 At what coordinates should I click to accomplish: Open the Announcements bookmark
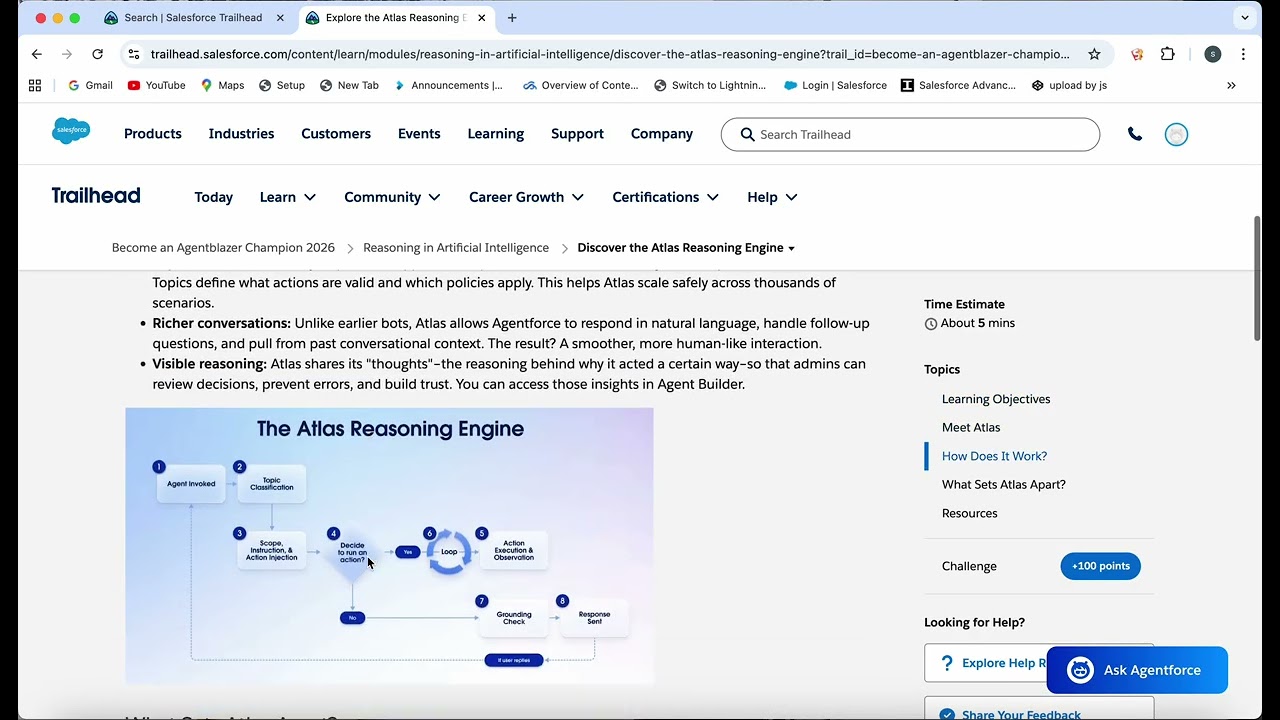[449, 85]
